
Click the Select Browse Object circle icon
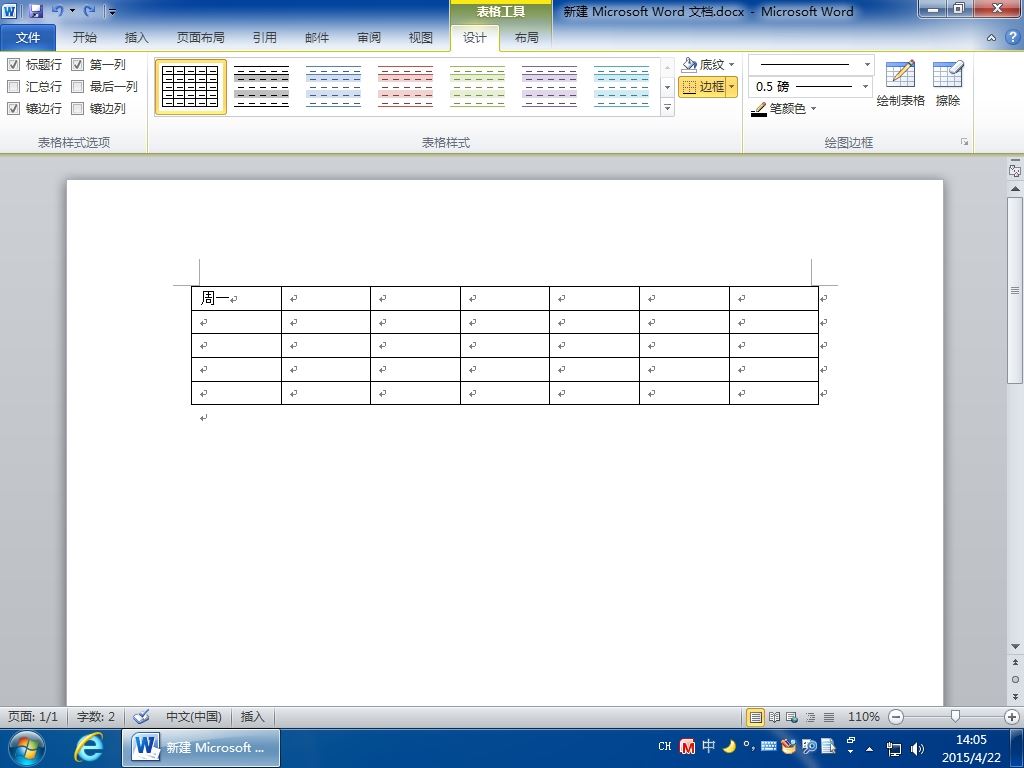click(x=1015, y=680)
